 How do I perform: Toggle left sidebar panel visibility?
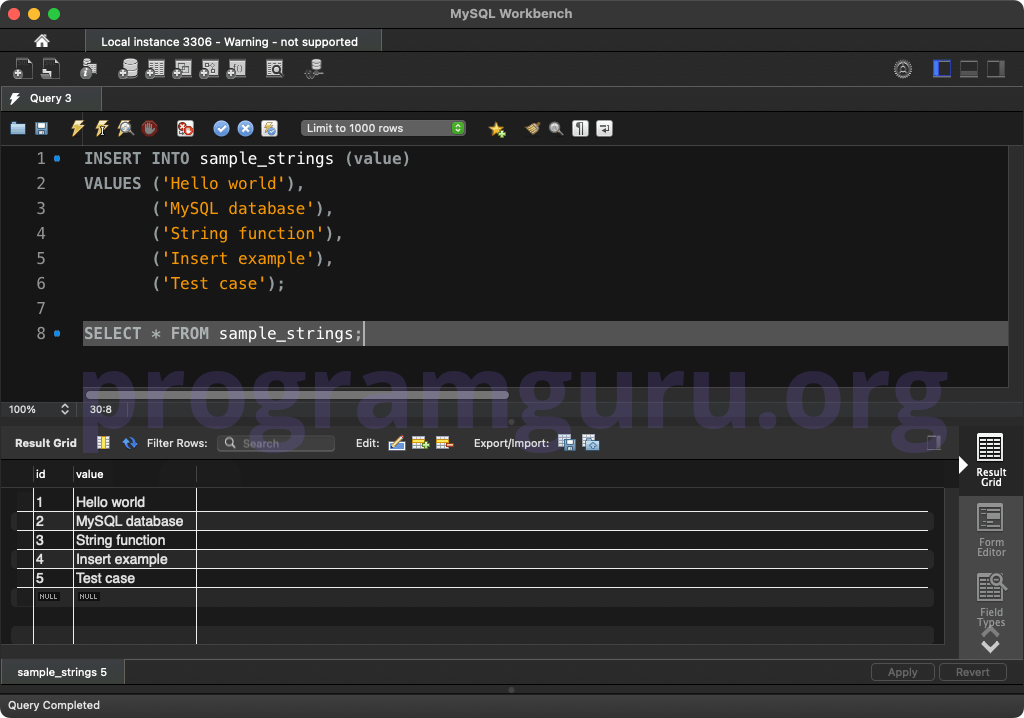[942, 69]
